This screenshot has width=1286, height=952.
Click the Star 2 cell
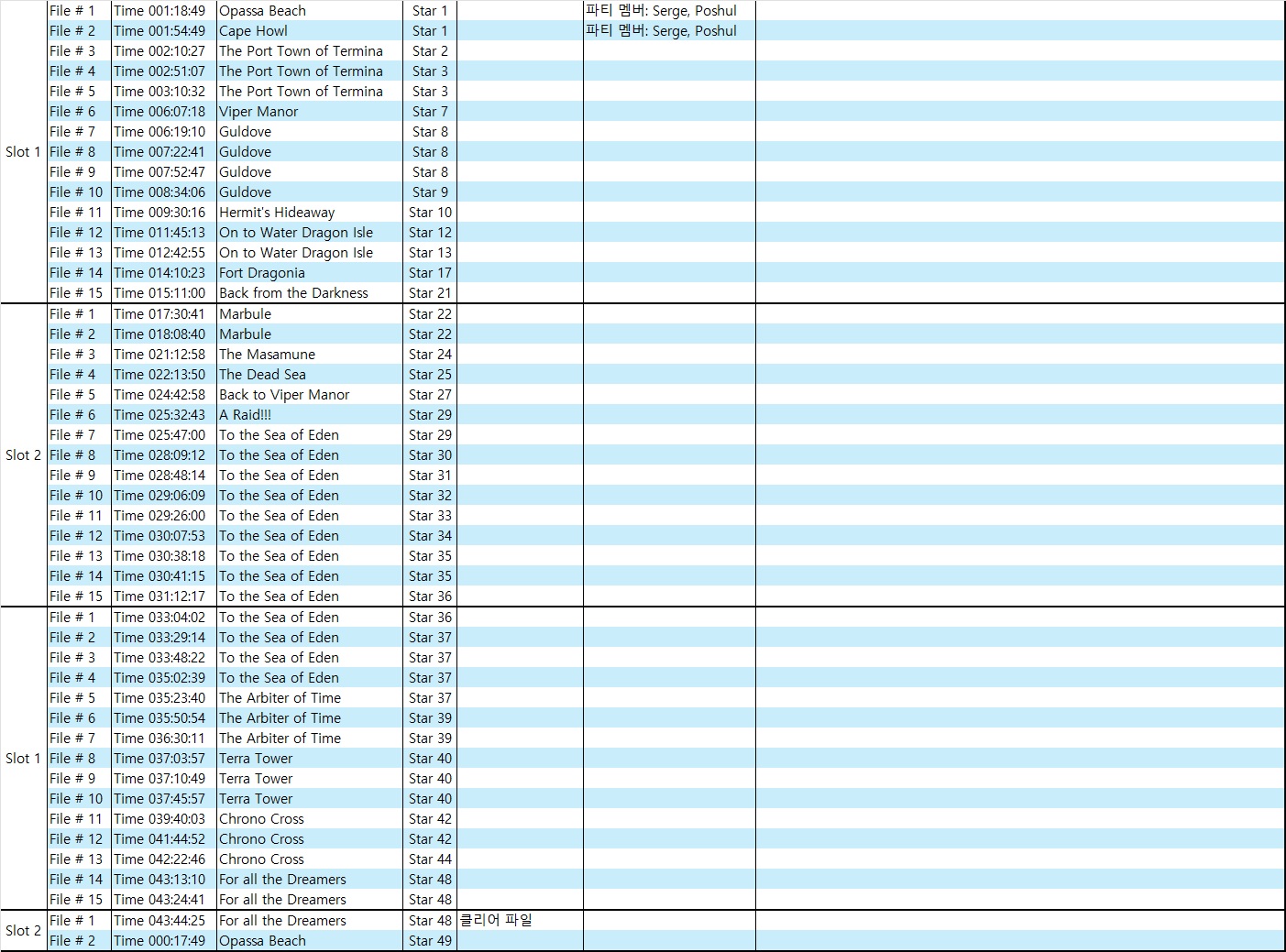[430, 51]
